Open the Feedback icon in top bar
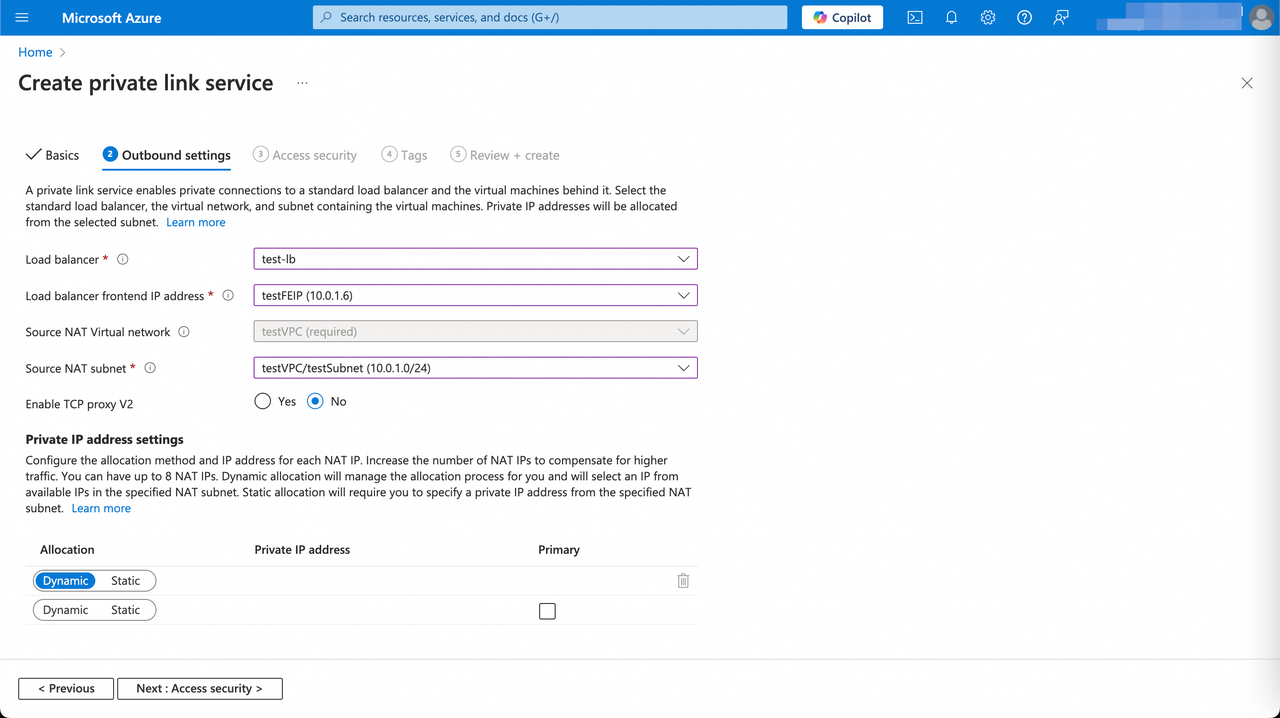This screenshot has height=718, width=1280. point(1060,17)
